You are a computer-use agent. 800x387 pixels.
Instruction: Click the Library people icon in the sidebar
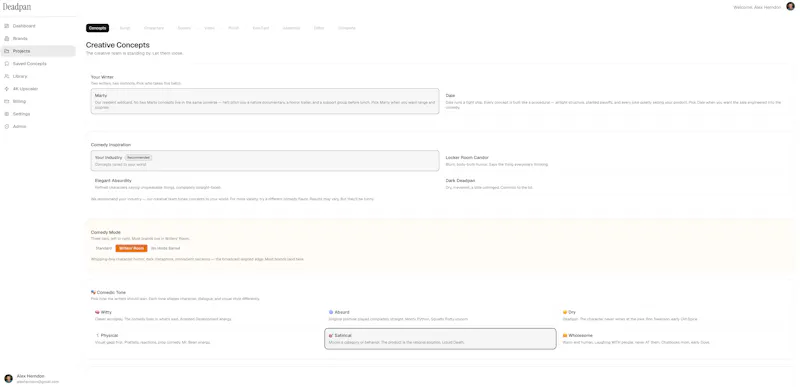click(7, 76)
